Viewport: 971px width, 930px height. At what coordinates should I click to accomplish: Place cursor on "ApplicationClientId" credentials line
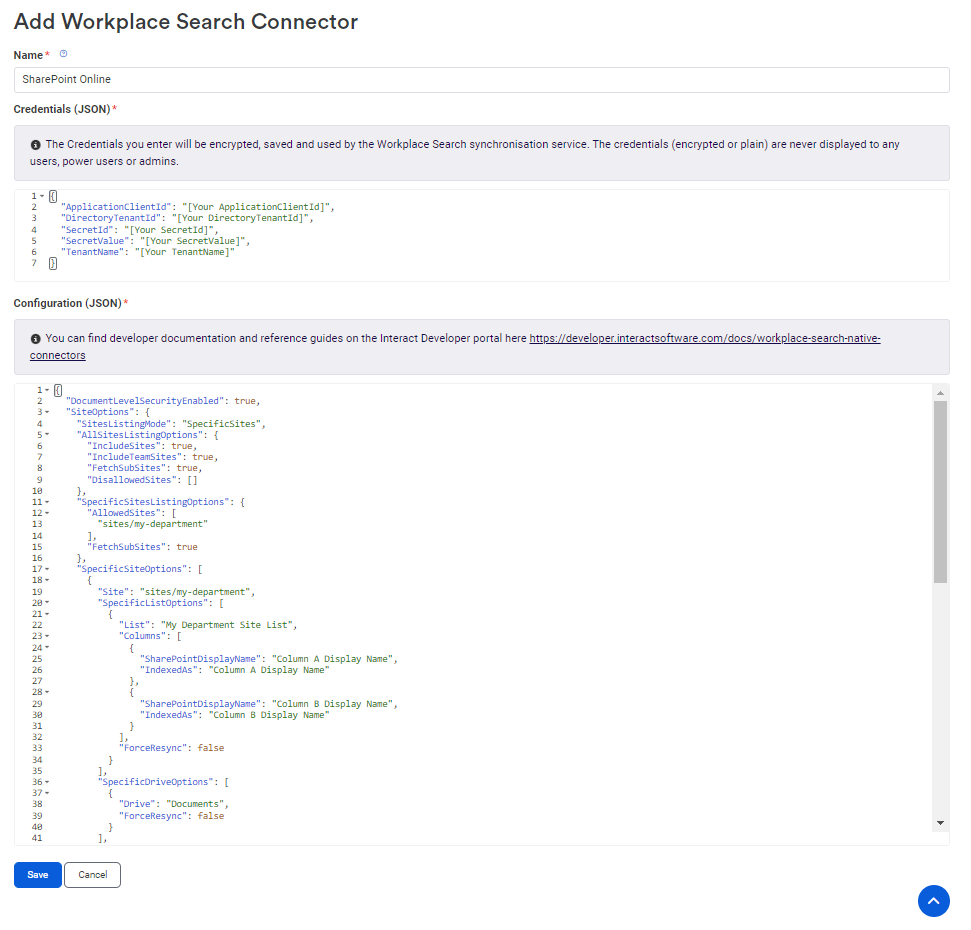coord(198,207)
